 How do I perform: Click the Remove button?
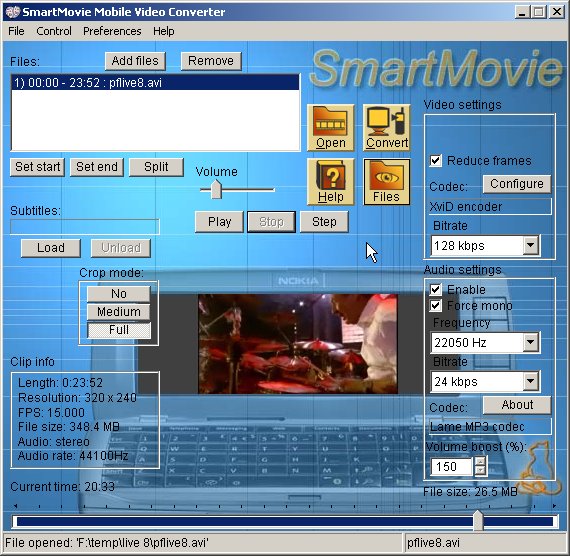click(211, 61)
